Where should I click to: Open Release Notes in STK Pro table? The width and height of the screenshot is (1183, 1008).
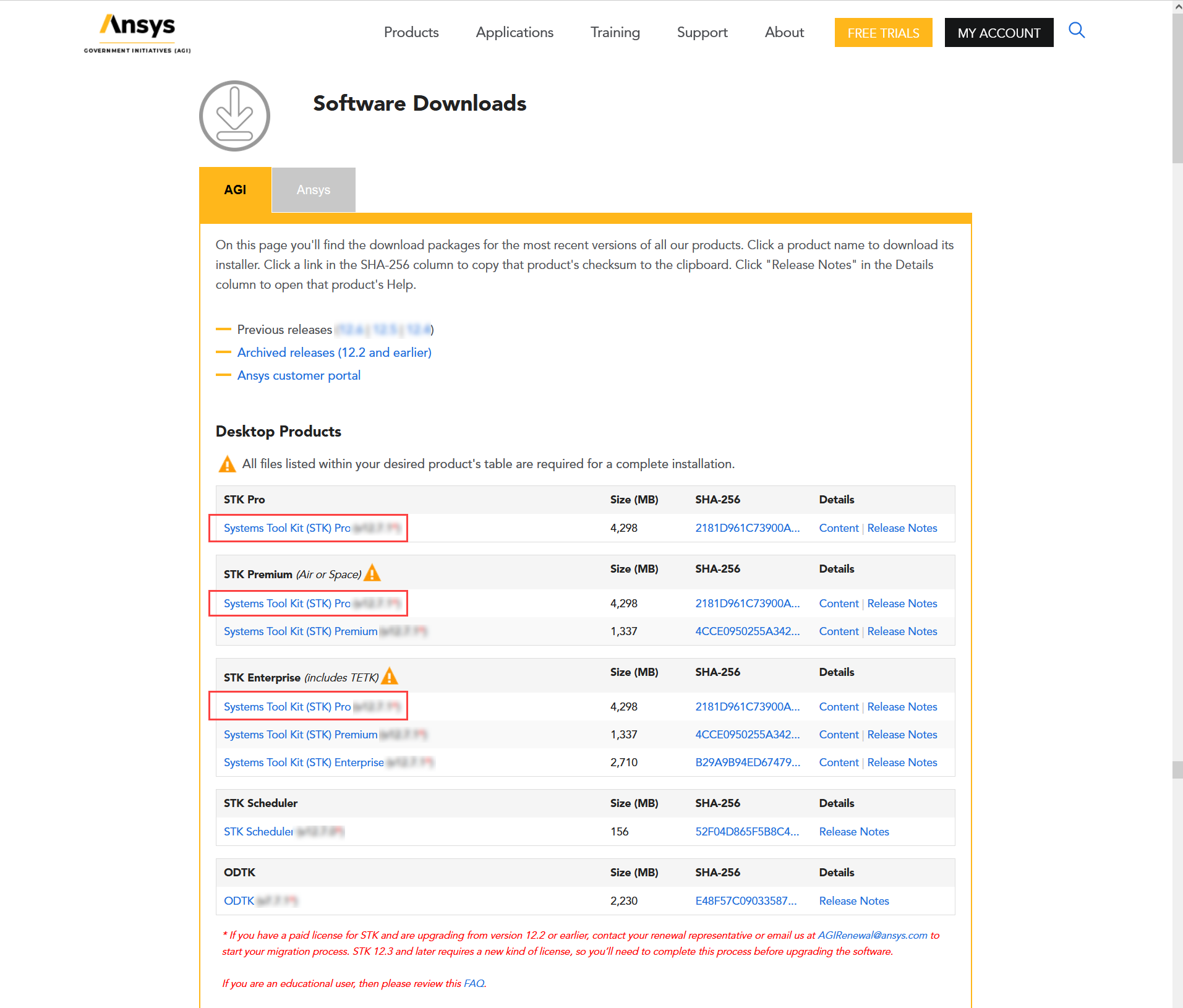(x=902, y=528)
